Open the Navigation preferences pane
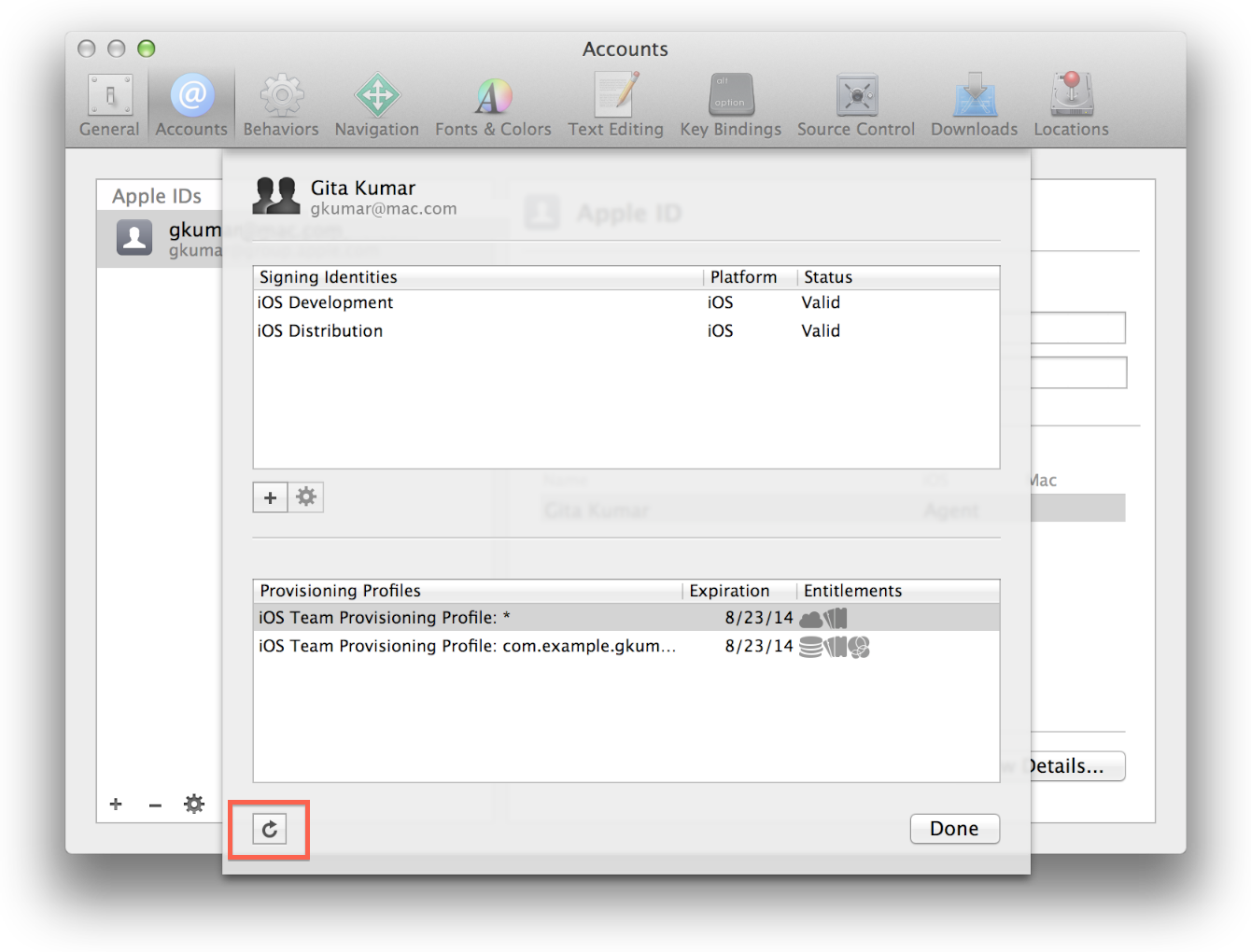 click(377, 105)
